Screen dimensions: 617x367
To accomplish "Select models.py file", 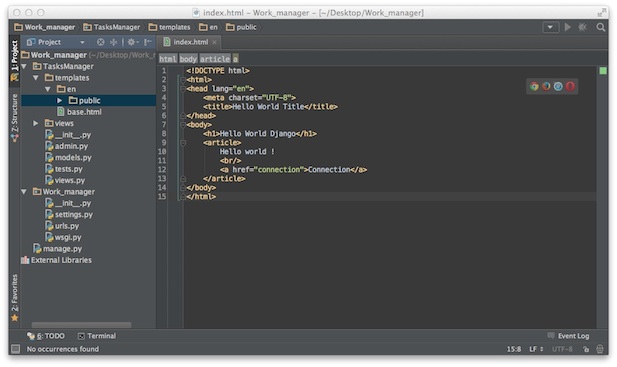I will click(x=68, y=158).
